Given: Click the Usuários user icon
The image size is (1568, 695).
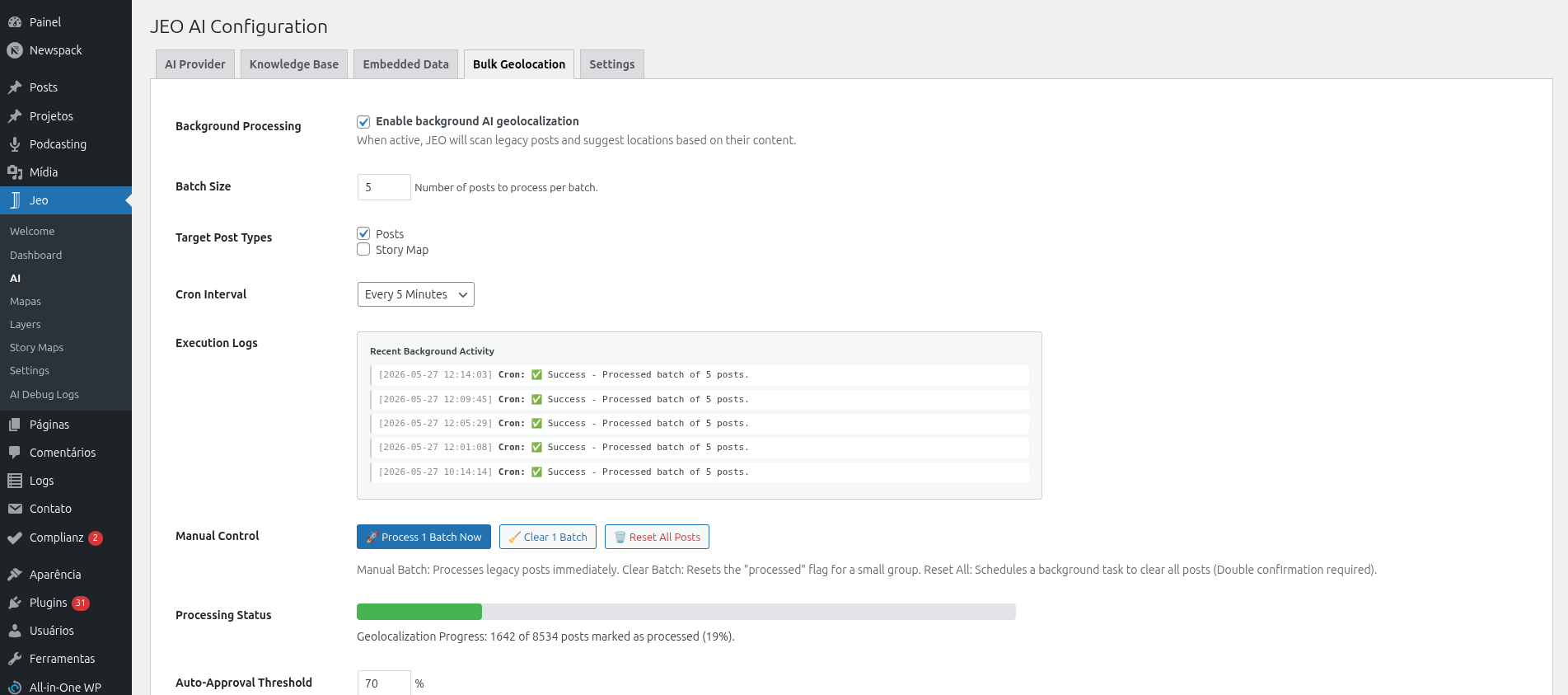Looking at the screenshot, I should point(15,631).
